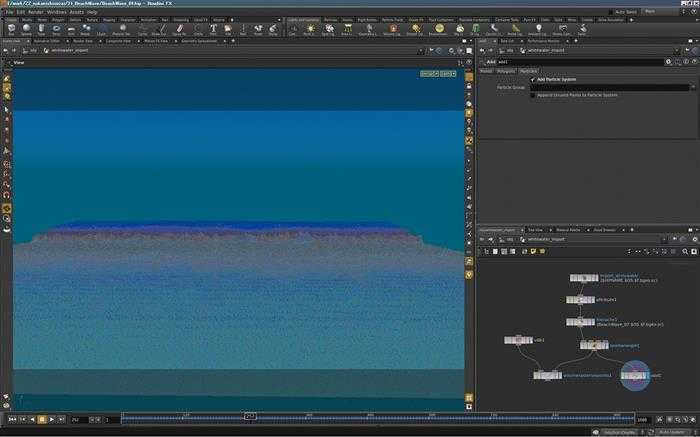Select the Switcher shelf tool

pos(582,29)
